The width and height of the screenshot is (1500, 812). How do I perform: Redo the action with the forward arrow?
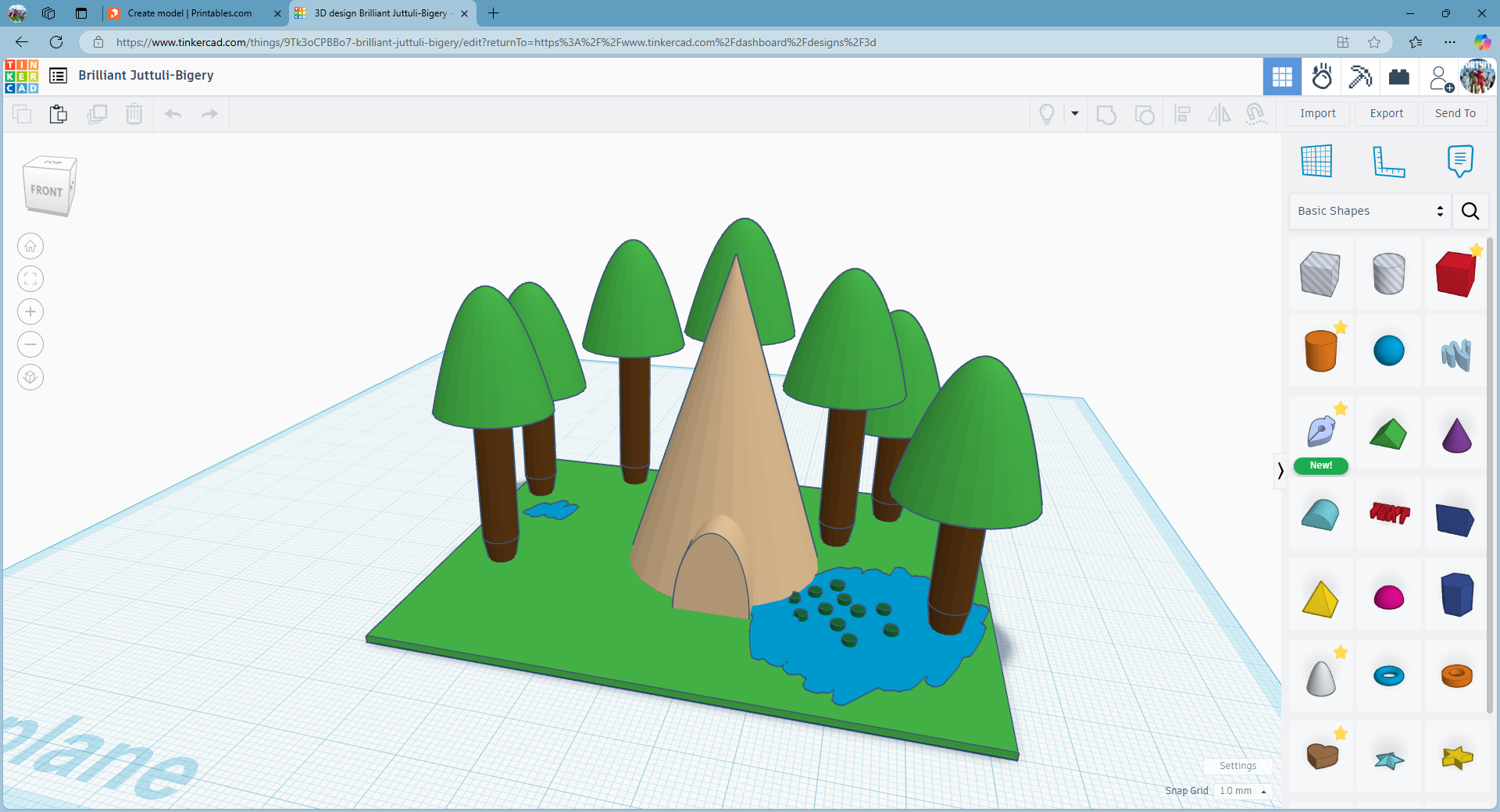[209, 114]
